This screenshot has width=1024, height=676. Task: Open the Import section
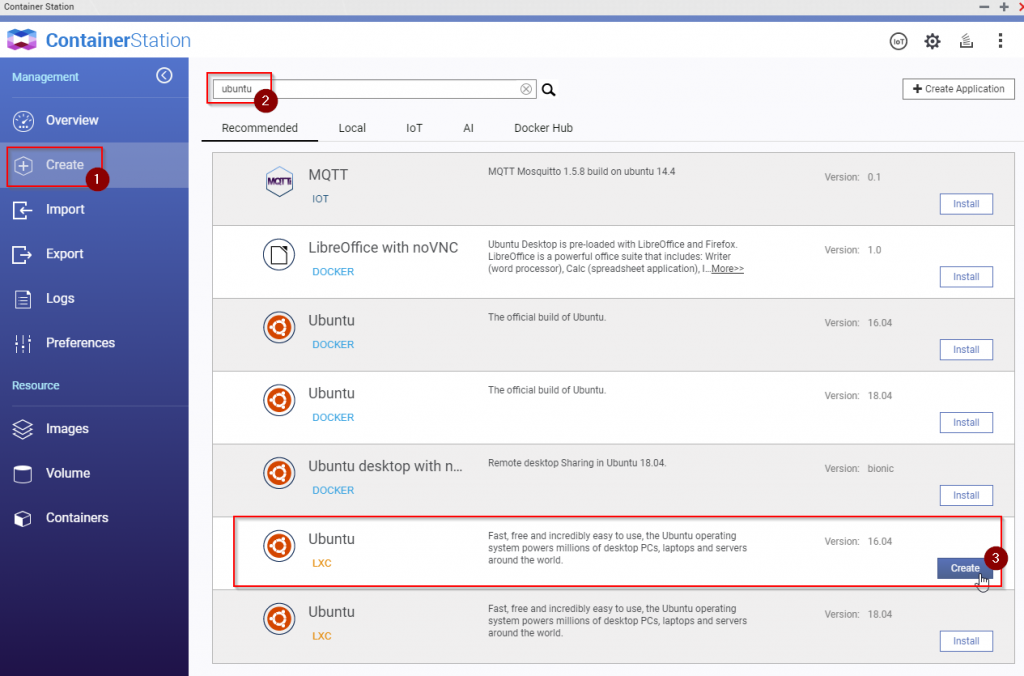[65, 209]
